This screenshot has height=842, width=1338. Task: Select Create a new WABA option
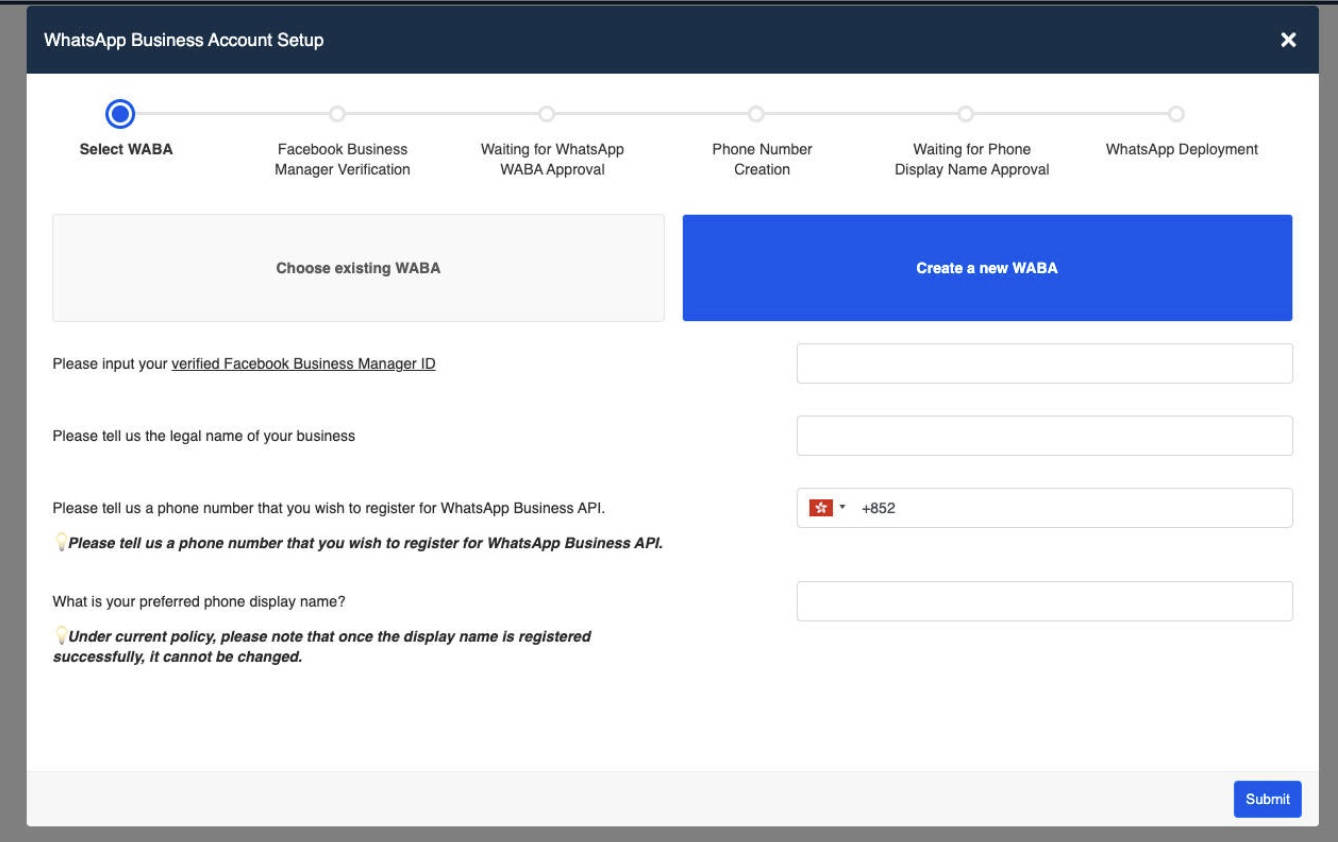coord(987,268)
